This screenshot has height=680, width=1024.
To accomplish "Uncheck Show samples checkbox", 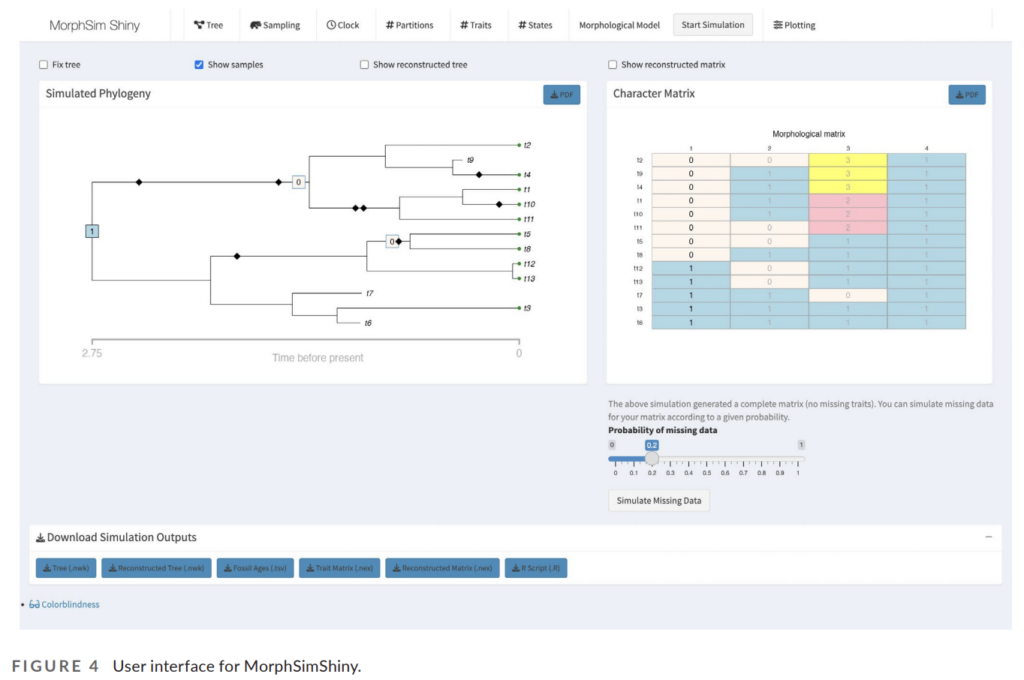I will 199,65.
